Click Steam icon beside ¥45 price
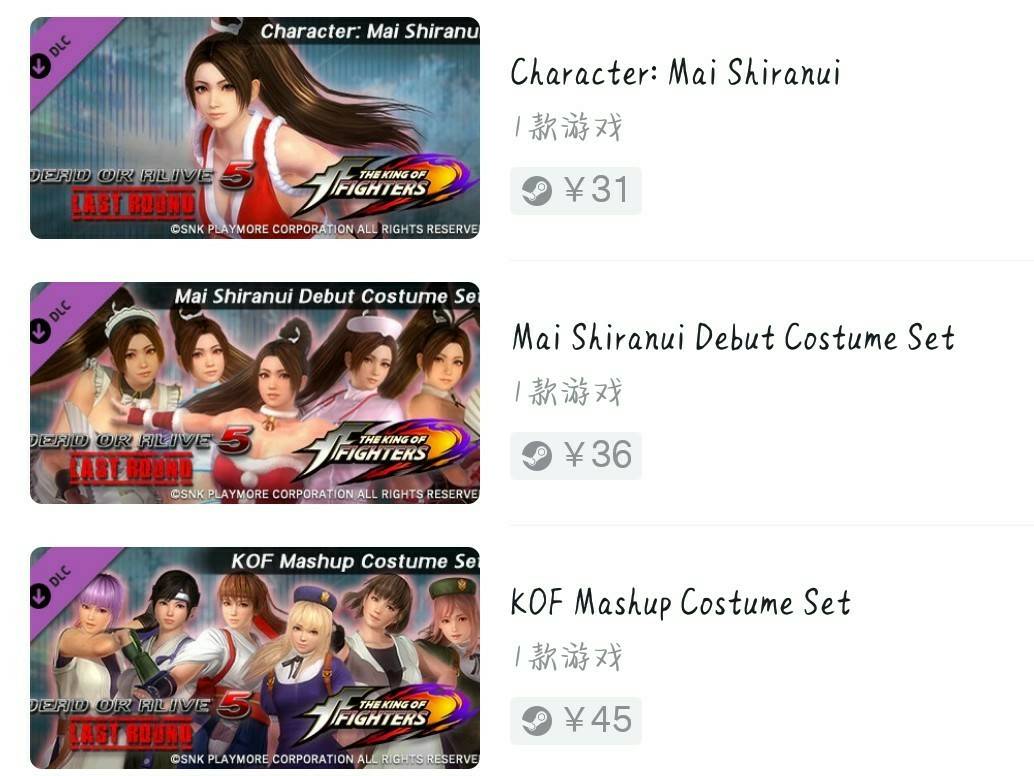This screenshot has width=1034, height=776. [536, 721]
